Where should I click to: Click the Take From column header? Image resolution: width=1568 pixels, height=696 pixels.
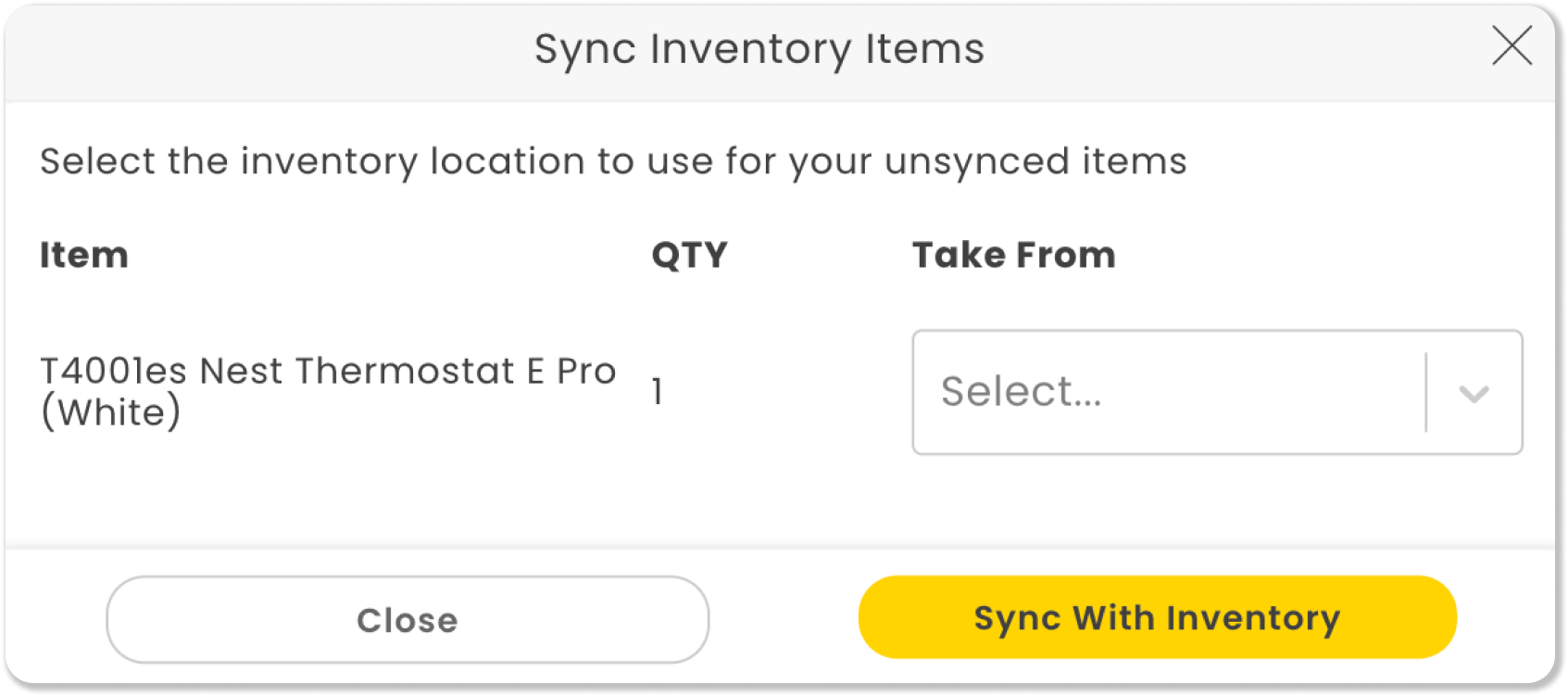1014,255
